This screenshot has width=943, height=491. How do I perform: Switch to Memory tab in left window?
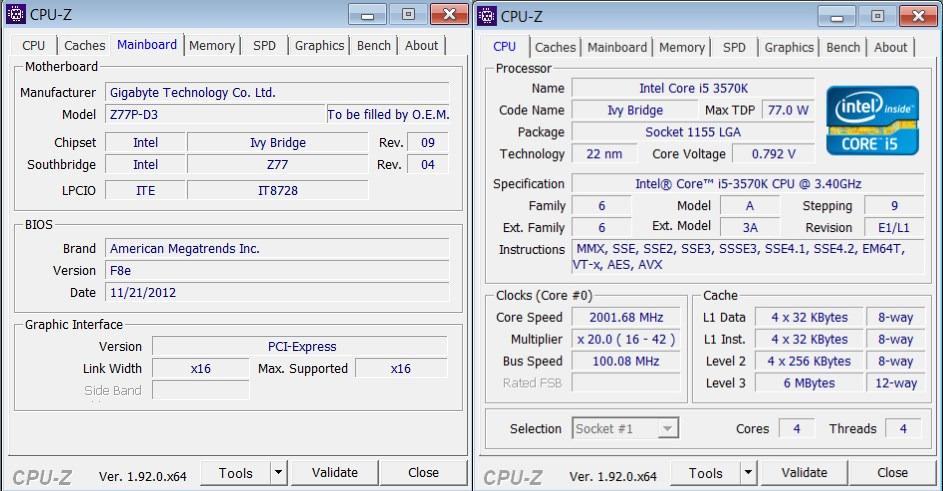coord(212,46)
